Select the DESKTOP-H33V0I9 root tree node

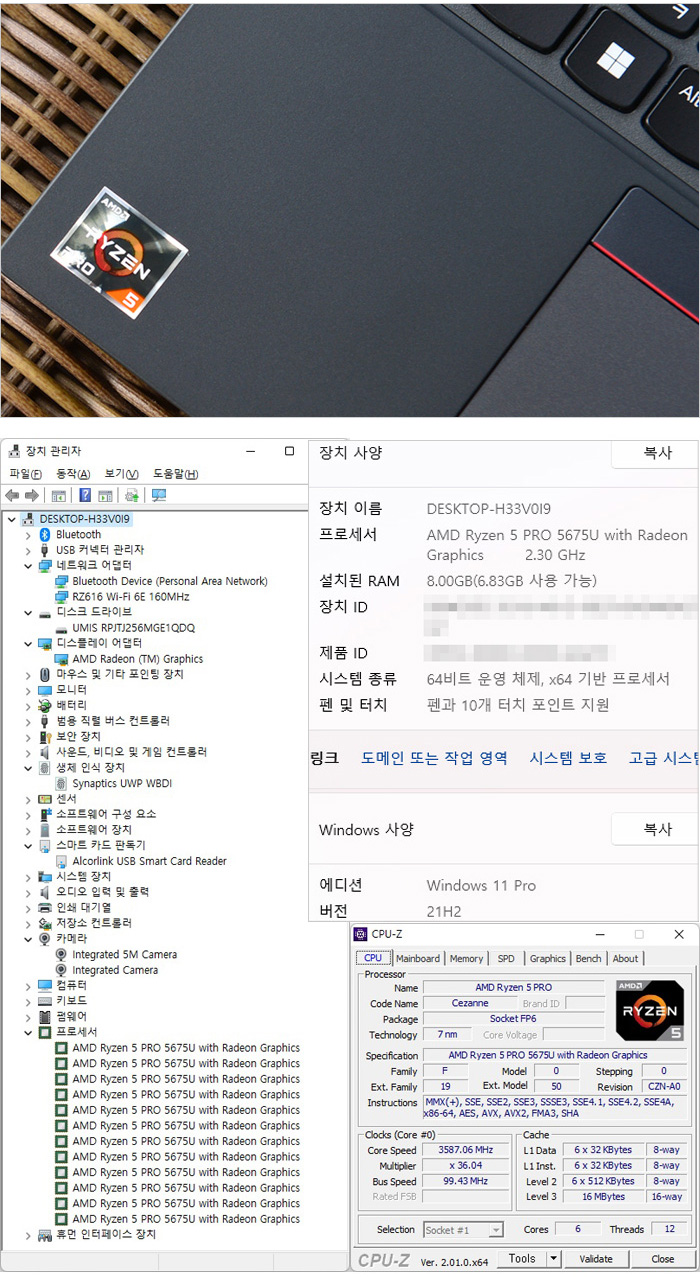85,519
